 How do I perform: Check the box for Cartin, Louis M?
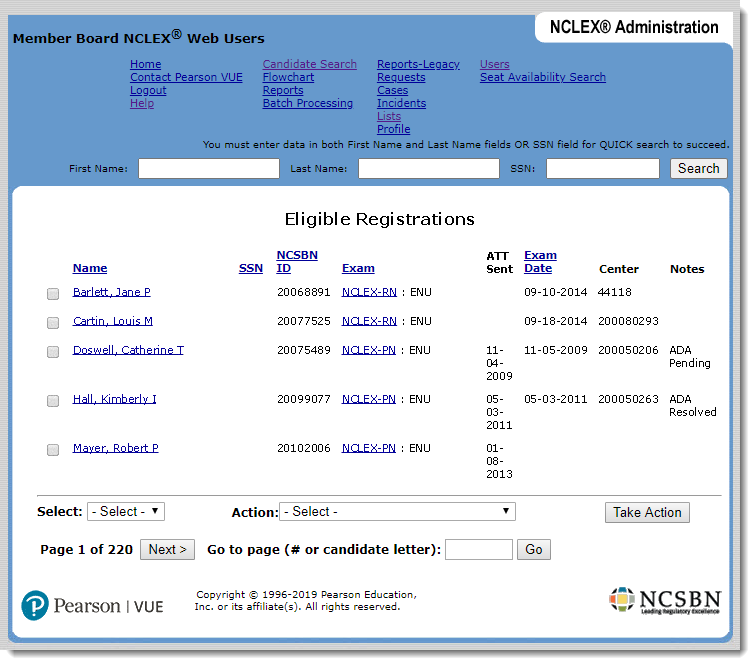click(53, 323)
